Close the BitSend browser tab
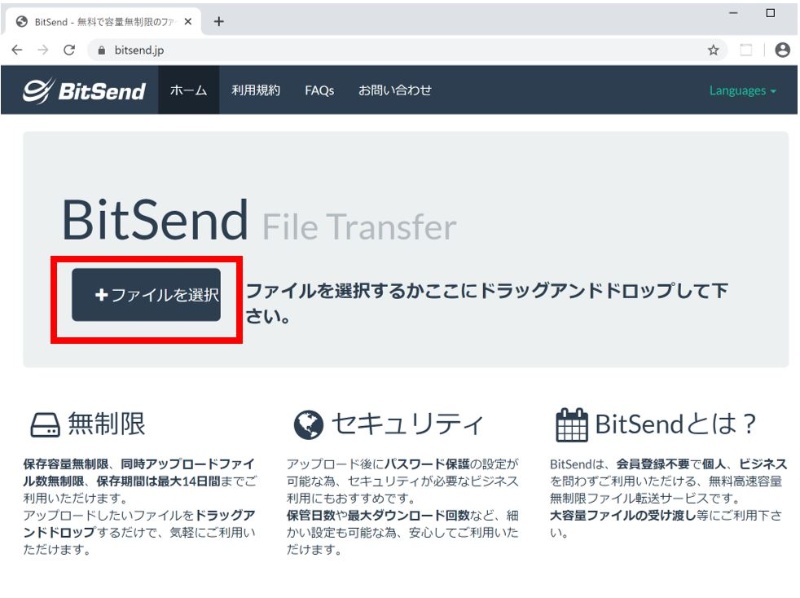Image resolution: width=800 pixels, height=598 pixels. click(x=188, y=21)
